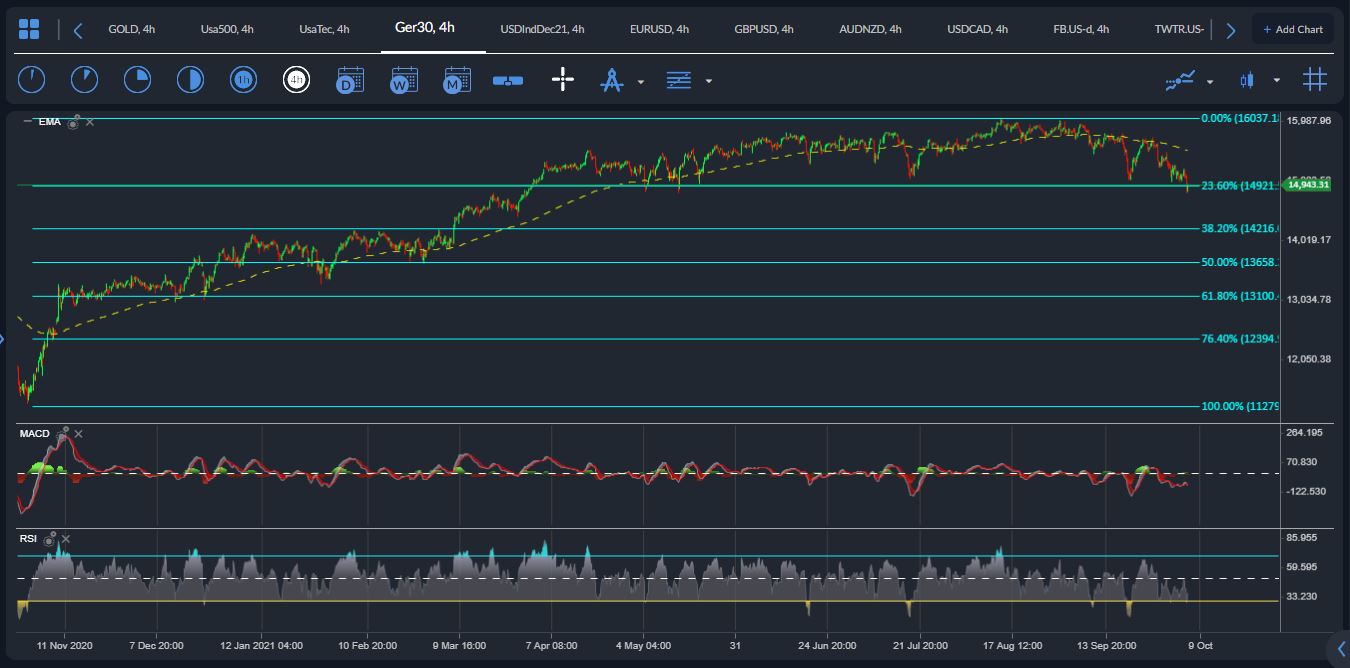Select the half-filled circle timeframe icon

tap(190, 80)
